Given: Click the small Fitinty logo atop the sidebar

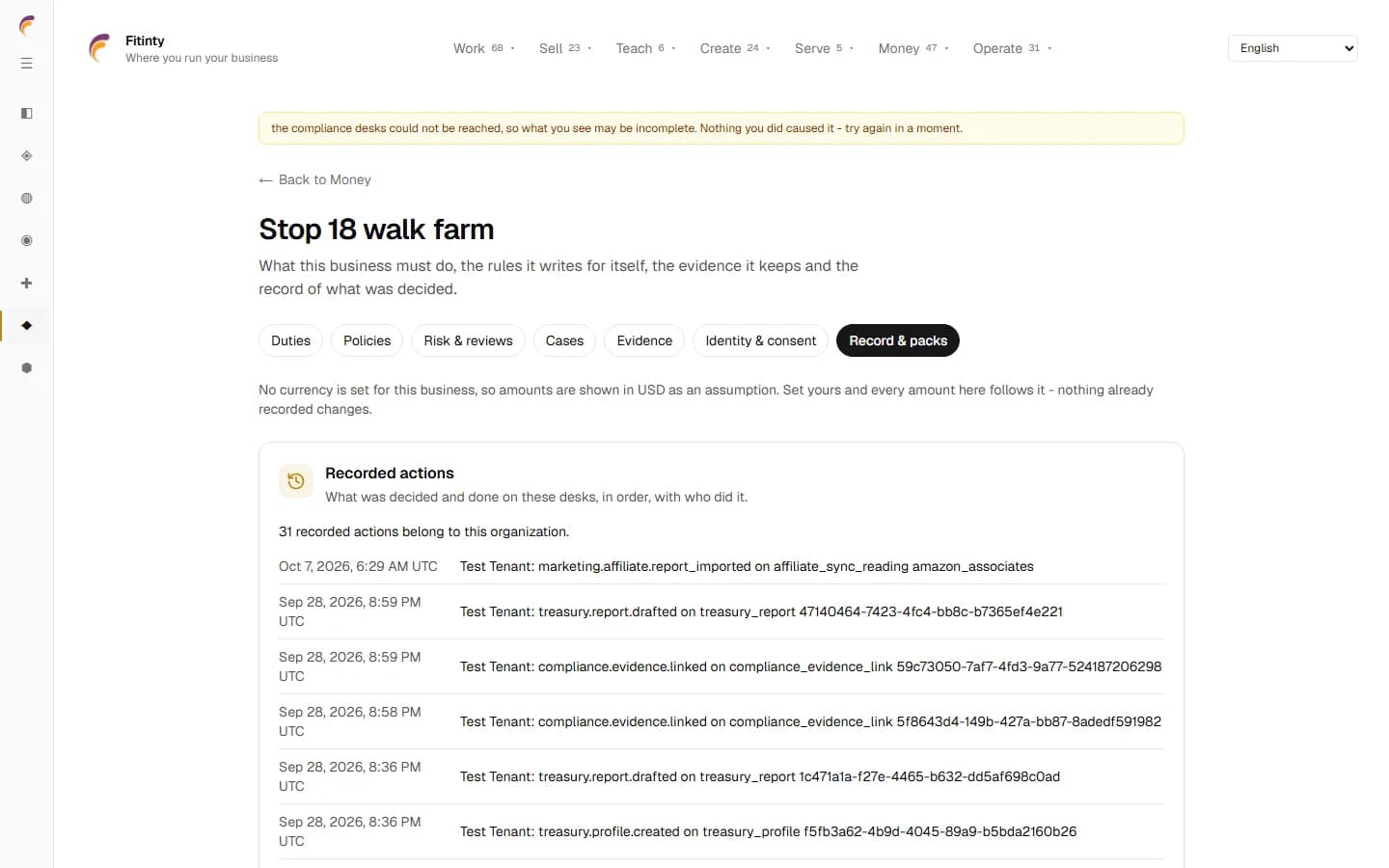Looking at the screenshot, I should coord(27,26).
